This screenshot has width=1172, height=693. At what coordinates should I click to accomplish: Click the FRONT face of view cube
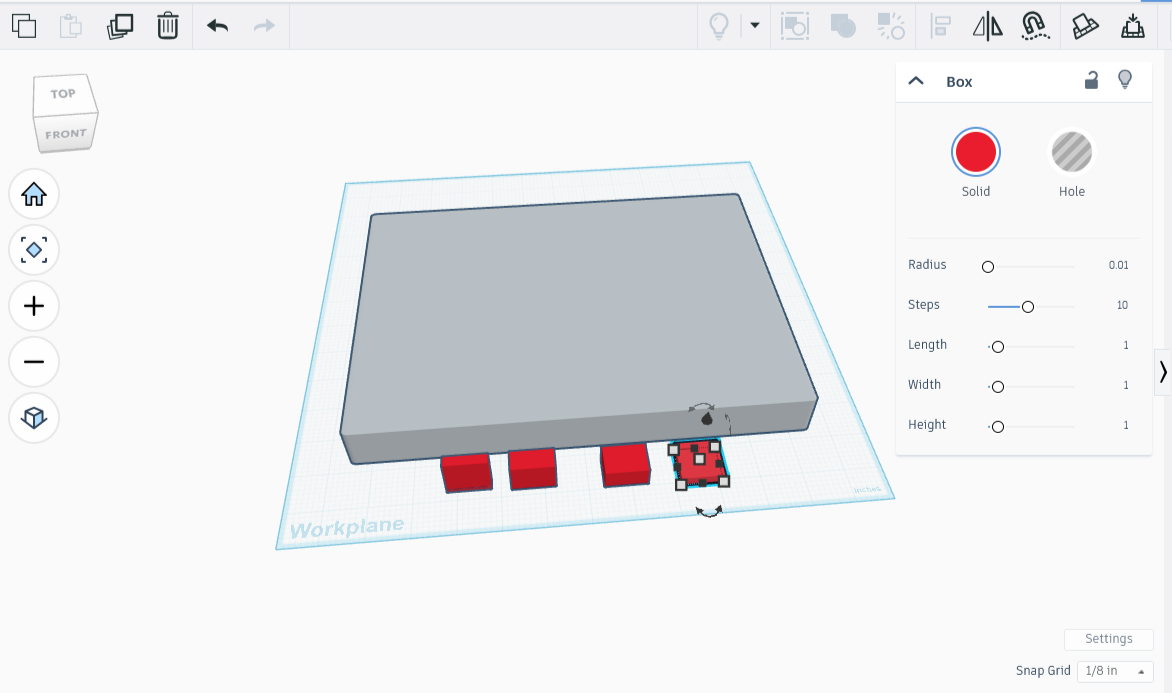[66, 135]
